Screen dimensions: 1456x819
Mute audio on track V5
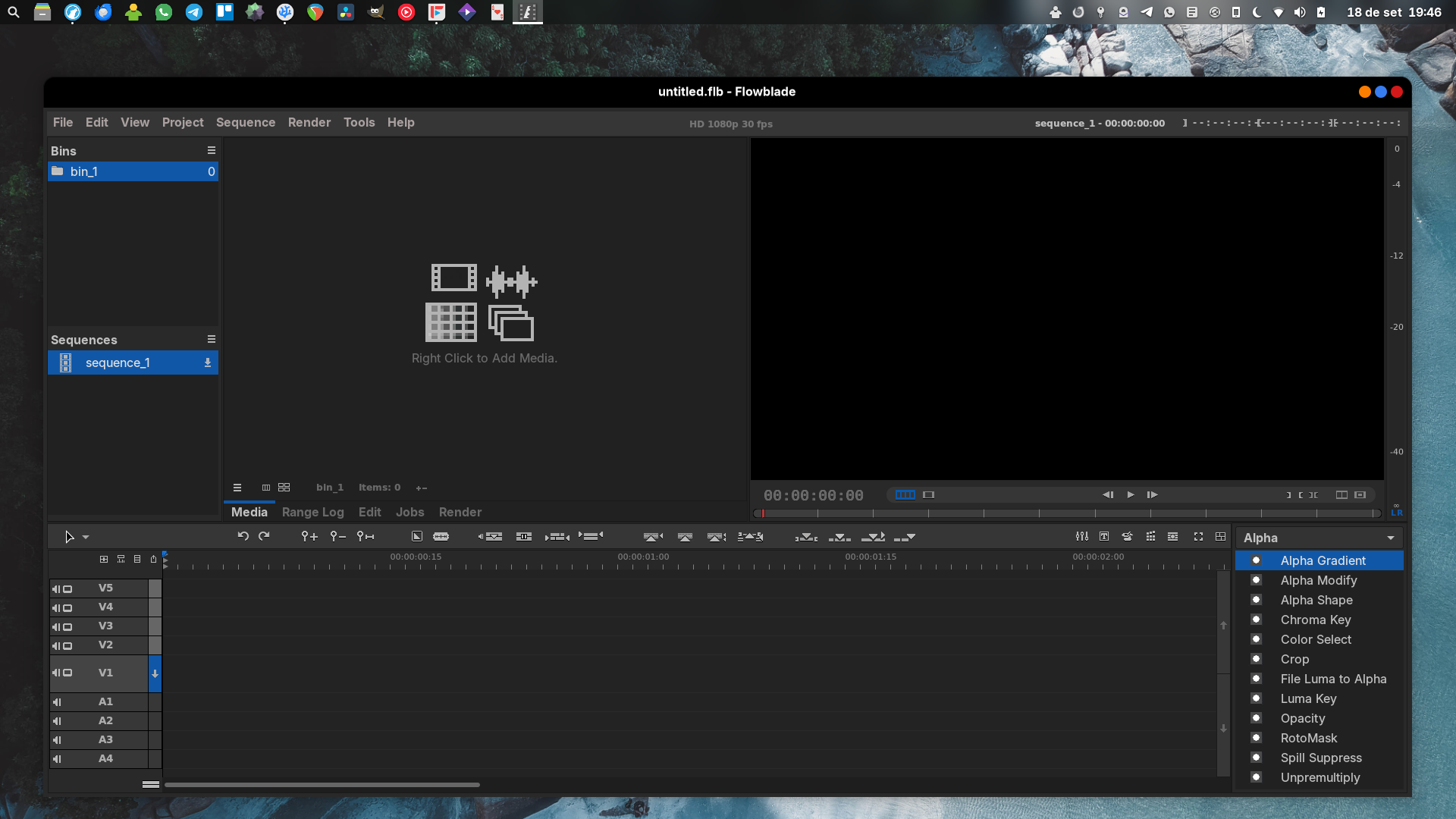coord(55,588)
